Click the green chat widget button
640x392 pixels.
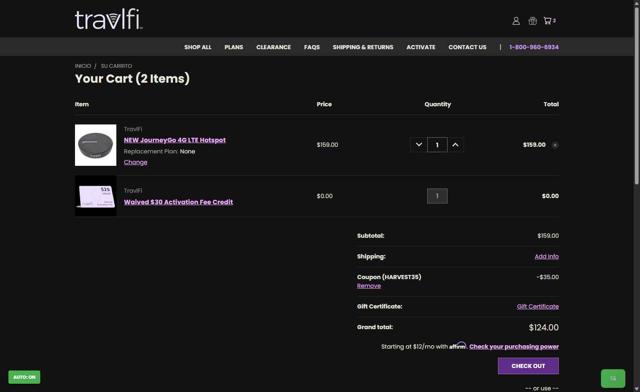[613, 379]
